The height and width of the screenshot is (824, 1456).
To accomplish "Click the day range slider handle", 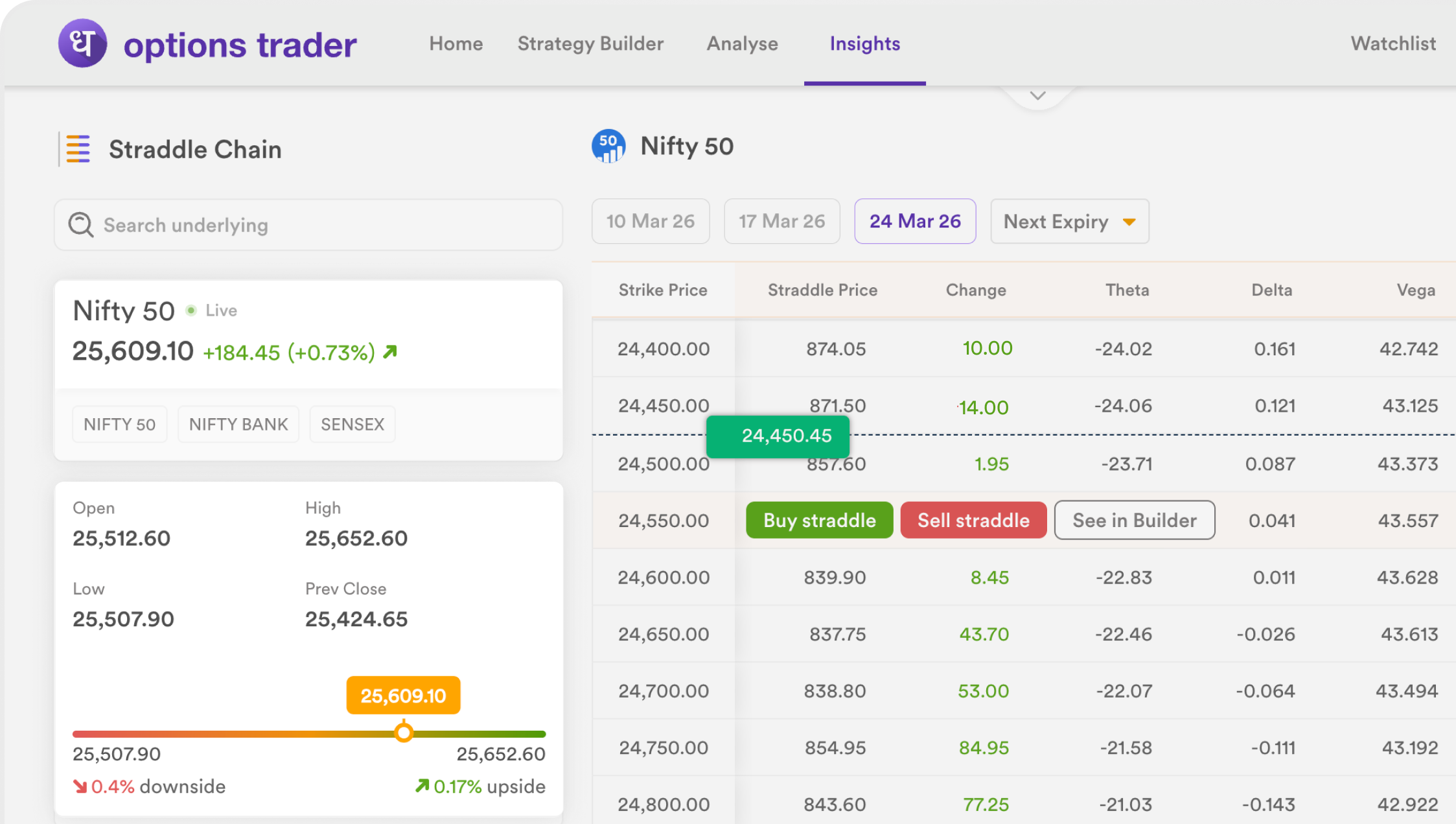I will (x=404, y=733).
